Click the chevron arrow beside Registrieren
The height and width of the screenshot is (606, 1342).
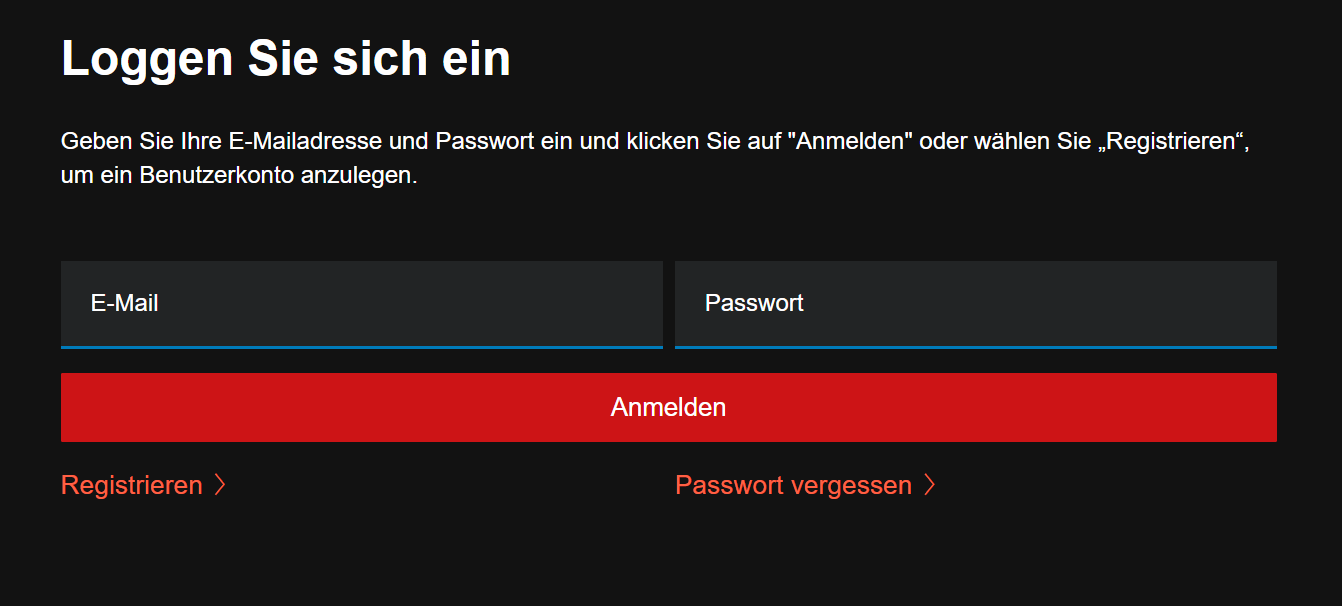click(x=221, y=485)
